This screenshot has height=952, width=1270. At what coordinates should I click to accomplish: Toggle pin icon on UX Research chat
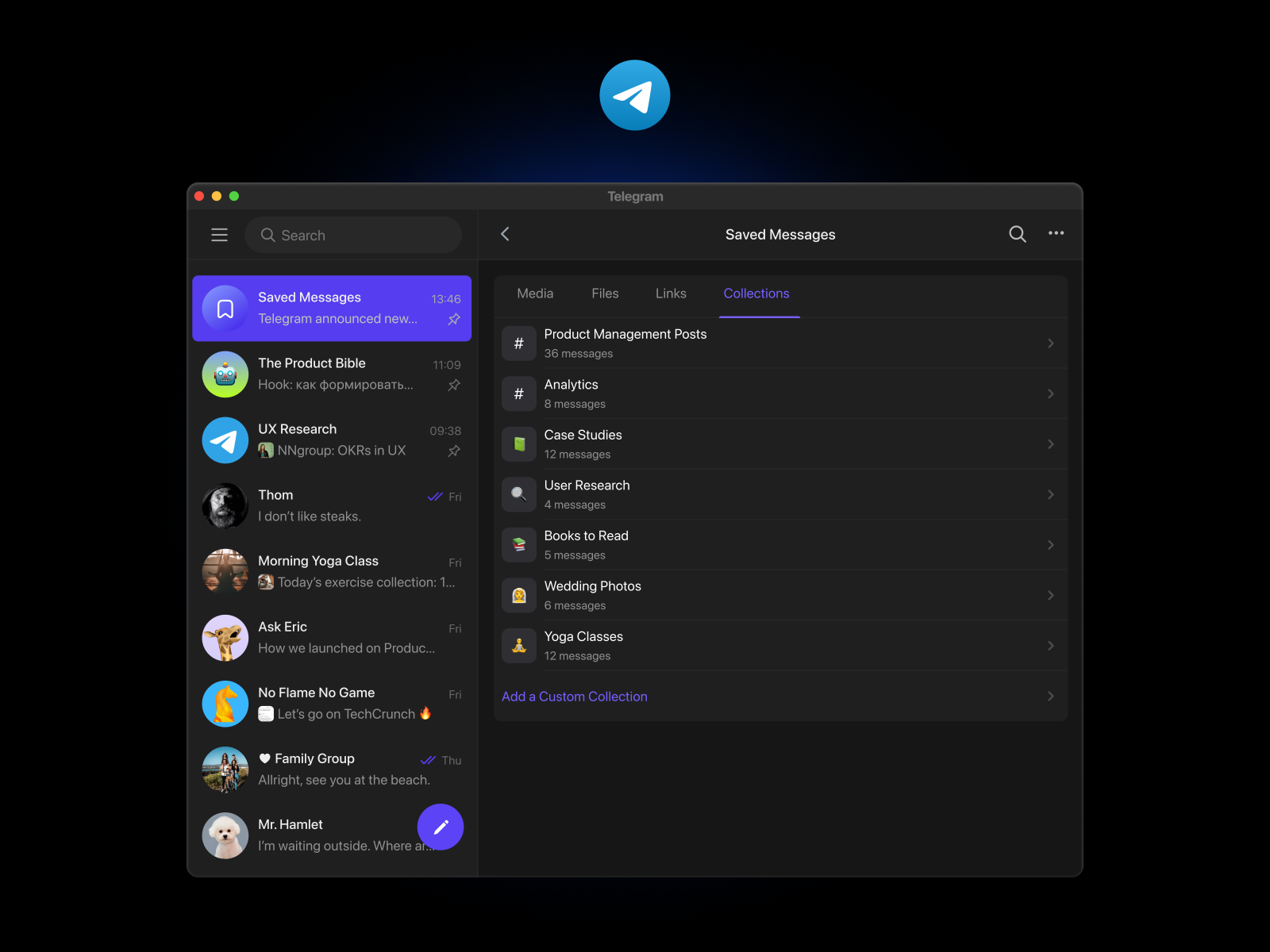pyautogui.click(x=454, y=451)
